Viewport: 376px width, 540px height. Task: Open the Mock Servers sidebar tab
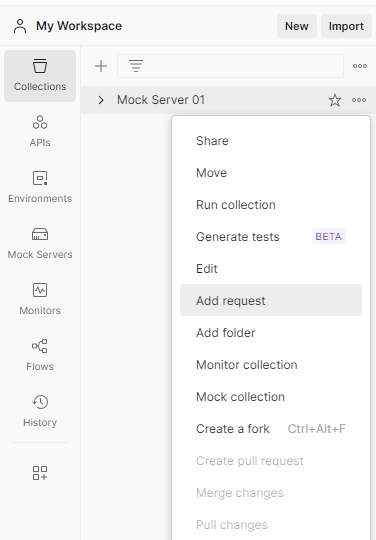(40, 243)
